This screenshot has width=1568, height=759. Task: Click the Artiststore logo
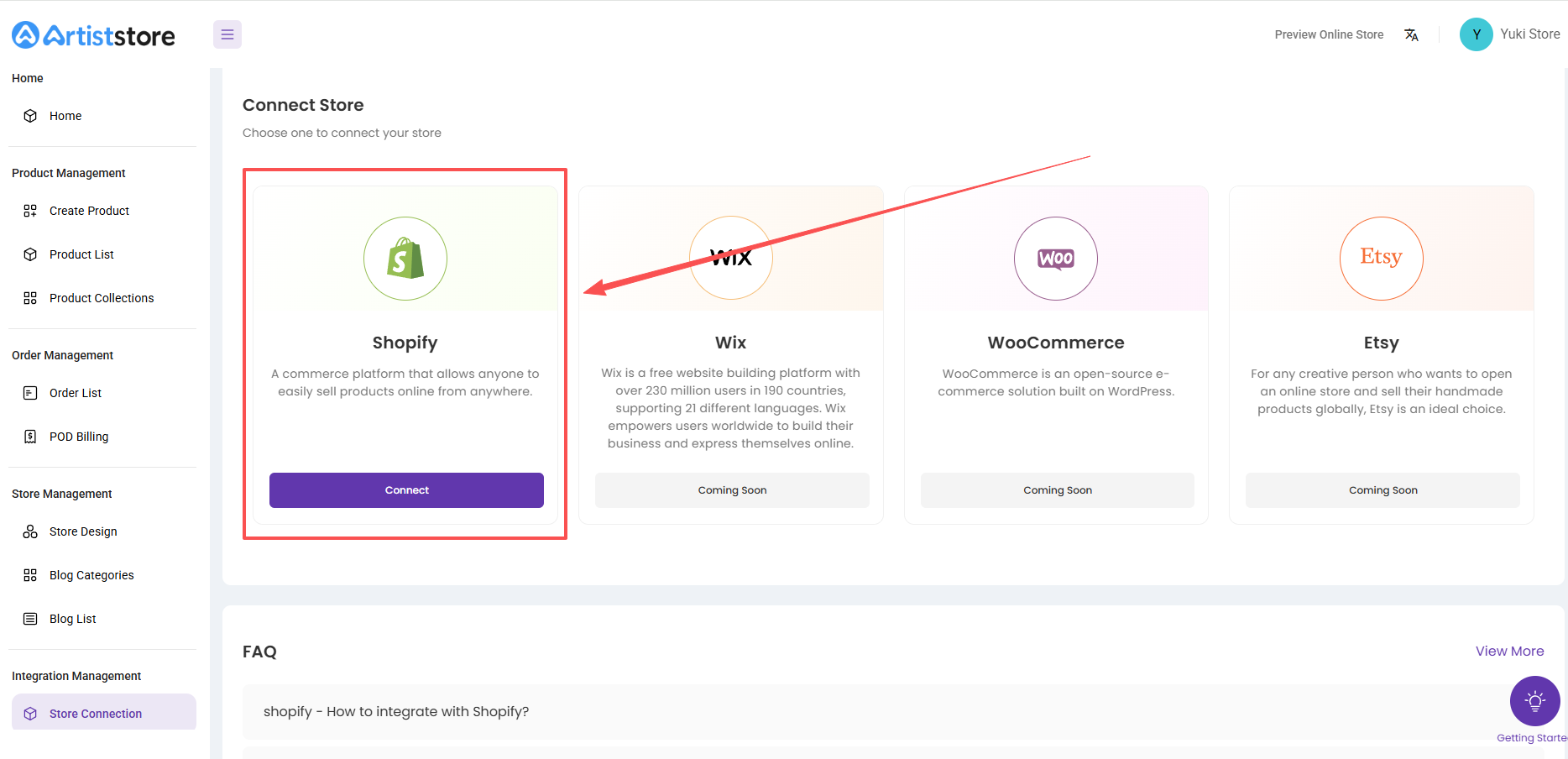(x=93, y=34)
